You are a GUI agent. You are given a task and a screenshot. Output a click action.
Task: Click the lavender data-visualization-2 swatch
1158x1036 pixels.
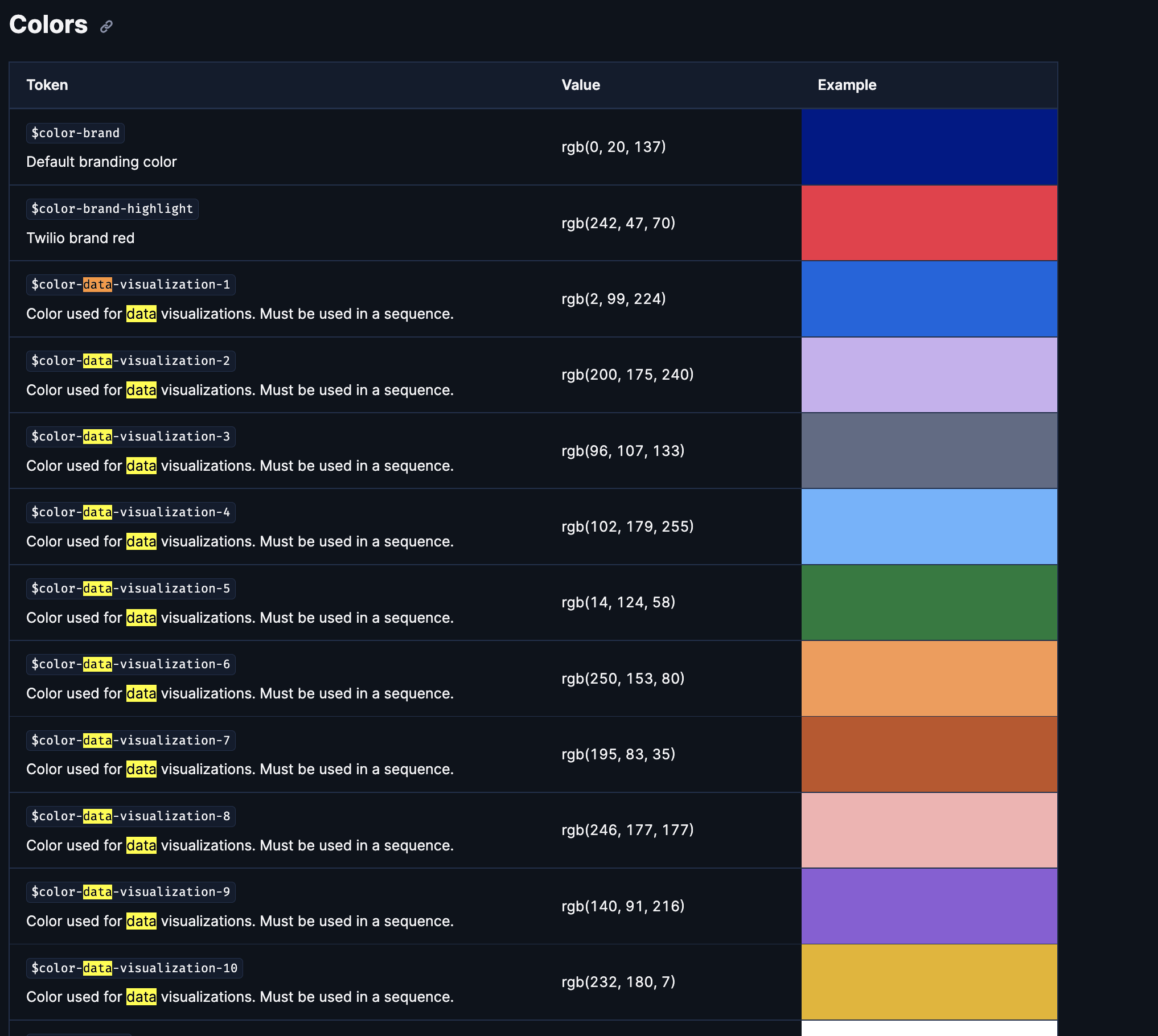pyautogui.click(x=929, y=375)
